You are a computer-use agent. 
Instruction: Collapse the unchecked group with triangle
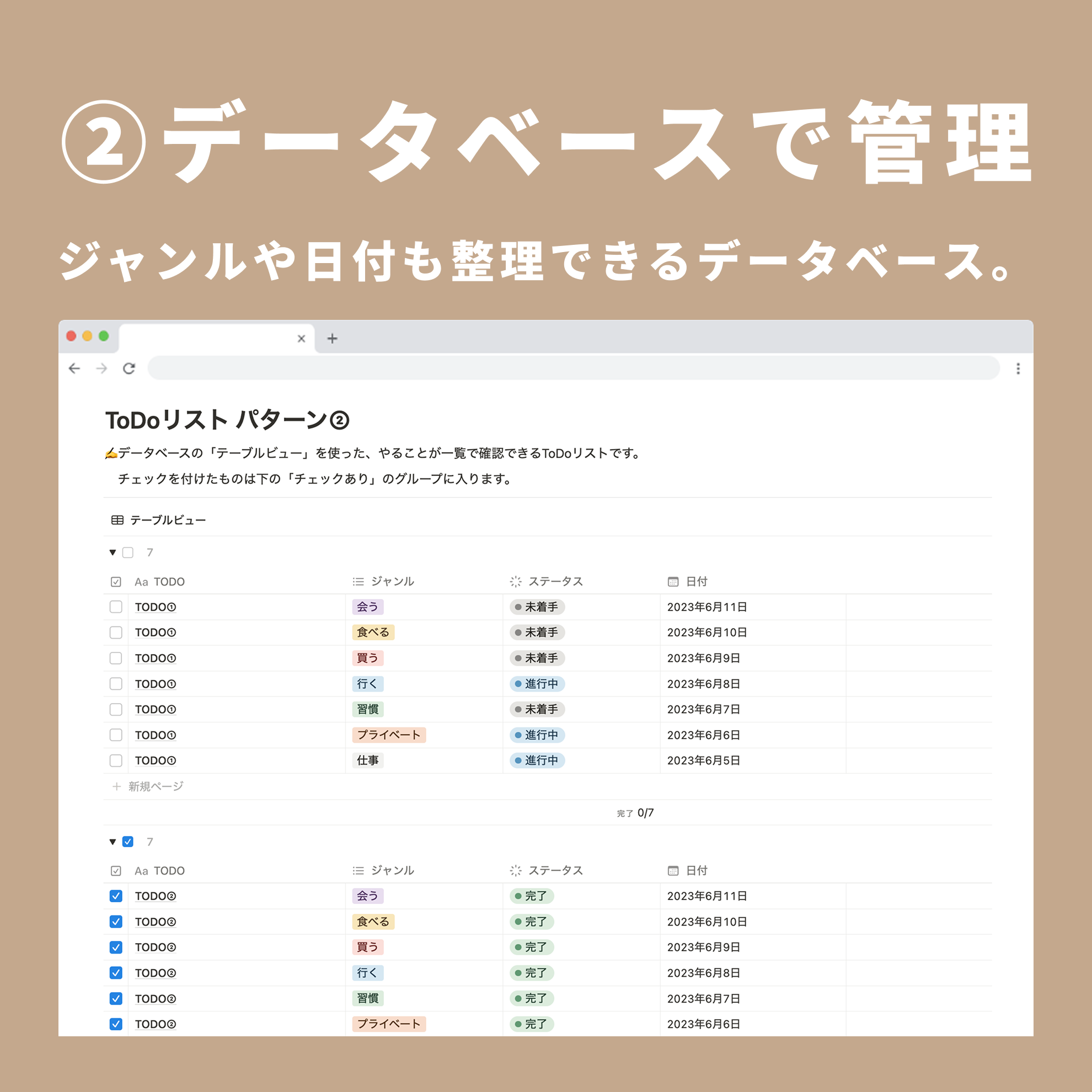(x=113, y=553)
